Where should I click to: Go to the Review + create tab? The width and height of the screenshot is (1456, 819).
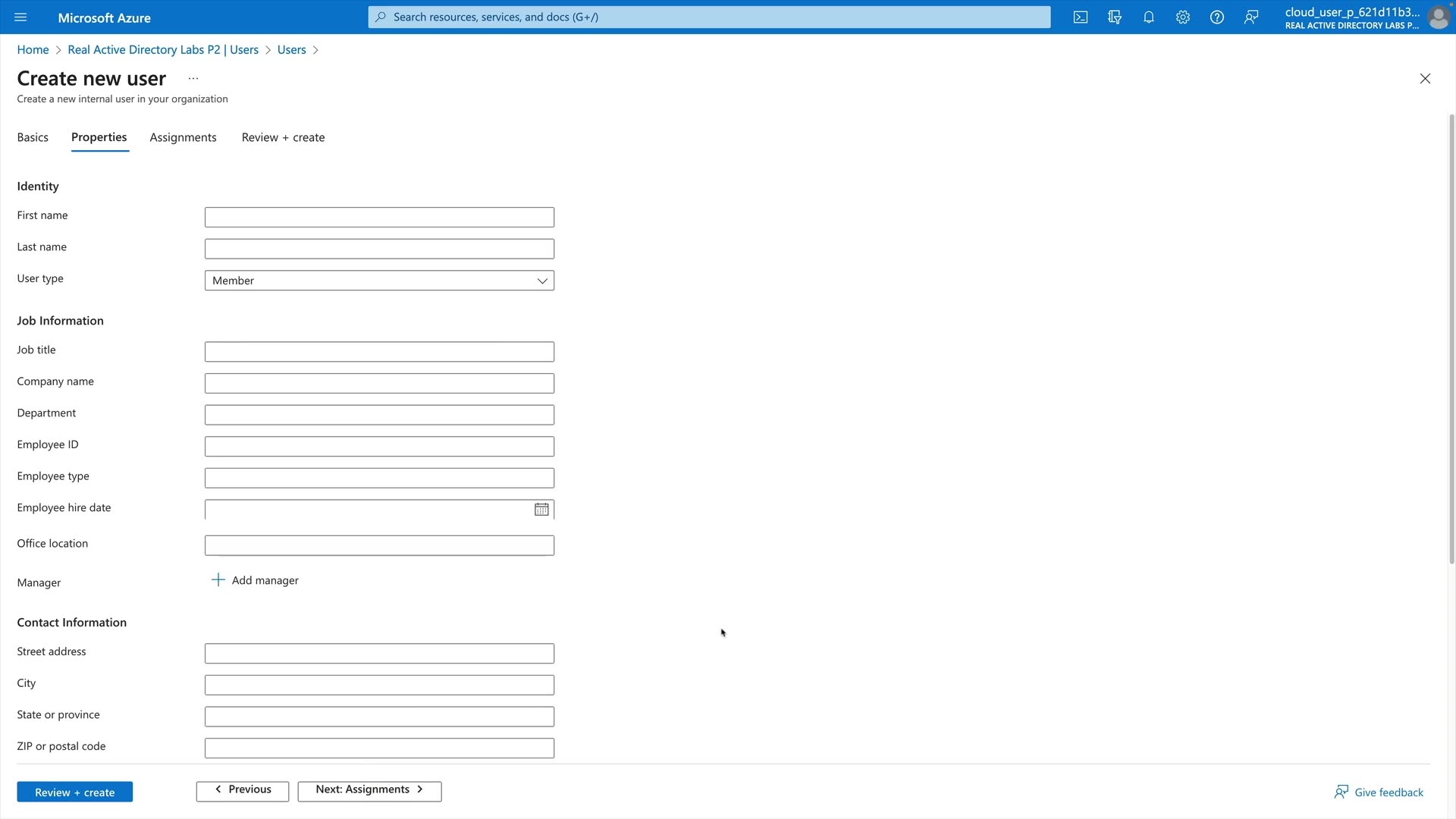tap(283, 137)
